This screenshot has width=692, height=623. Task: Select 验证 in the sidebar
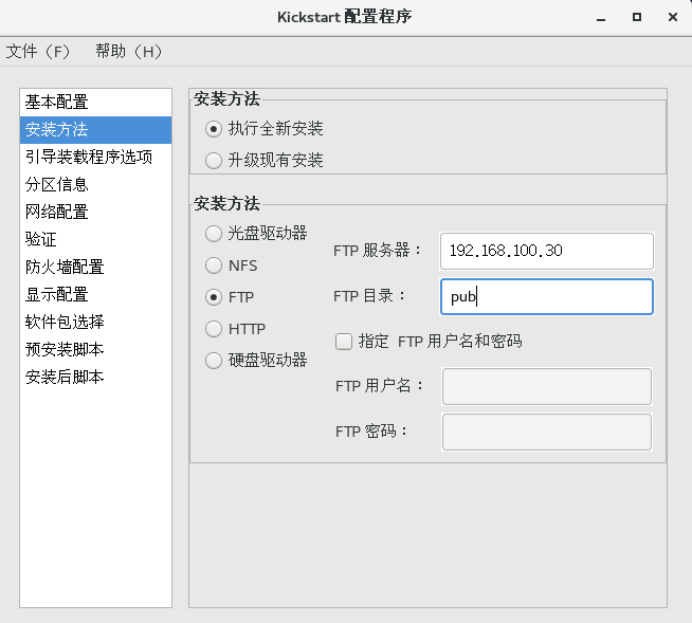(x=95, y=240)
